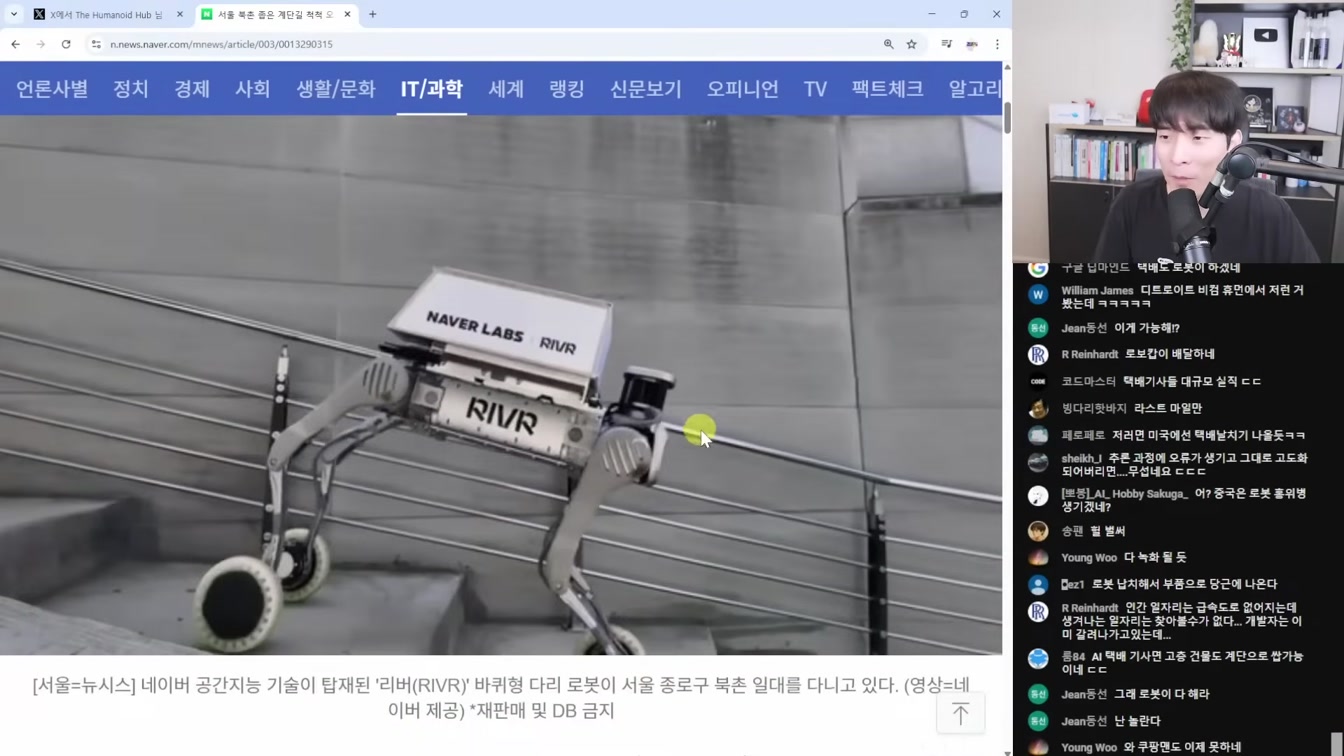Viewport: 1344px width, 756px height.
Task: Open the 언론사별 news category
Action: [52, 89]
